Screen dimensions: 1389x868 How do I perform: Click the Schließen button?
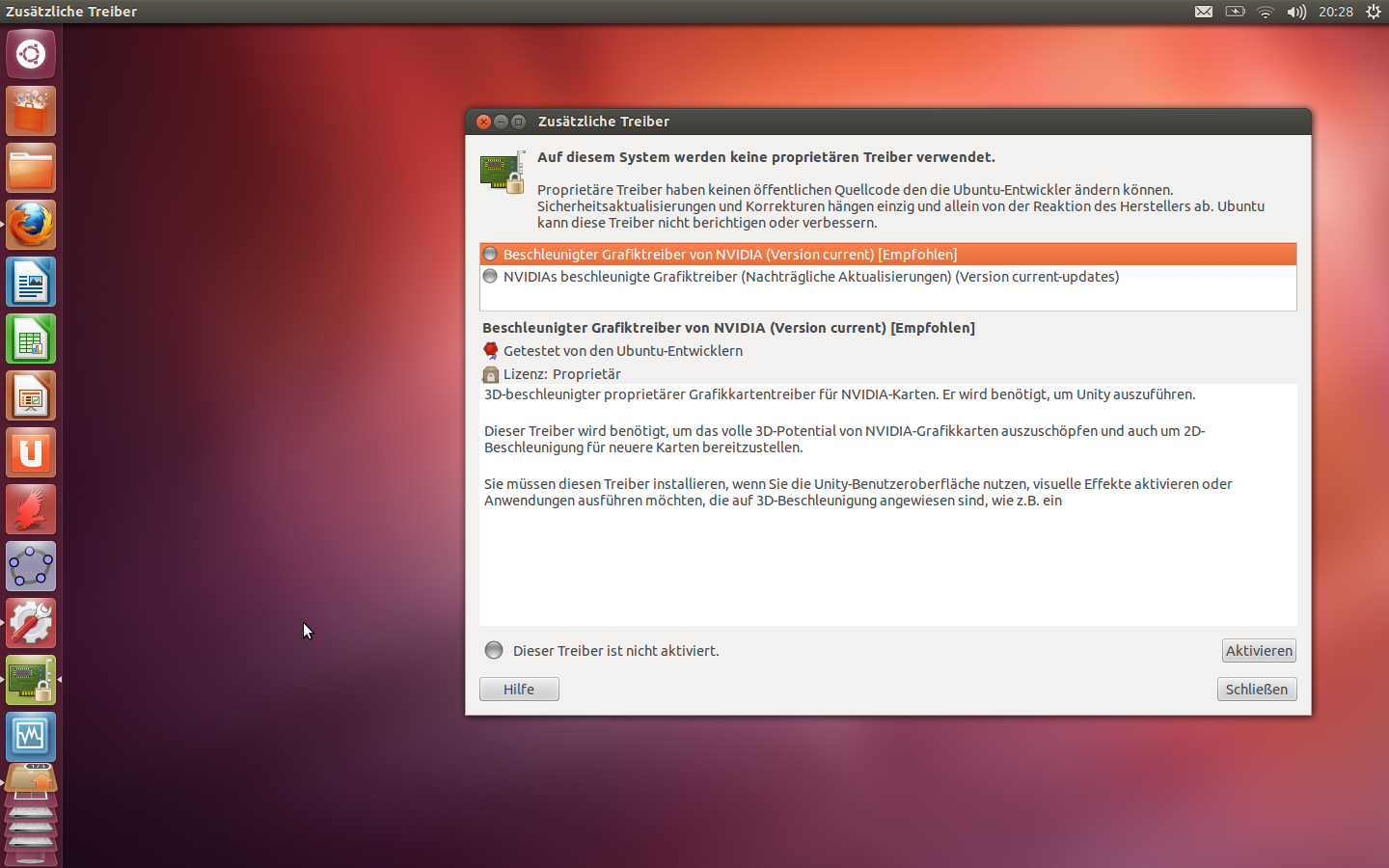1257,690
